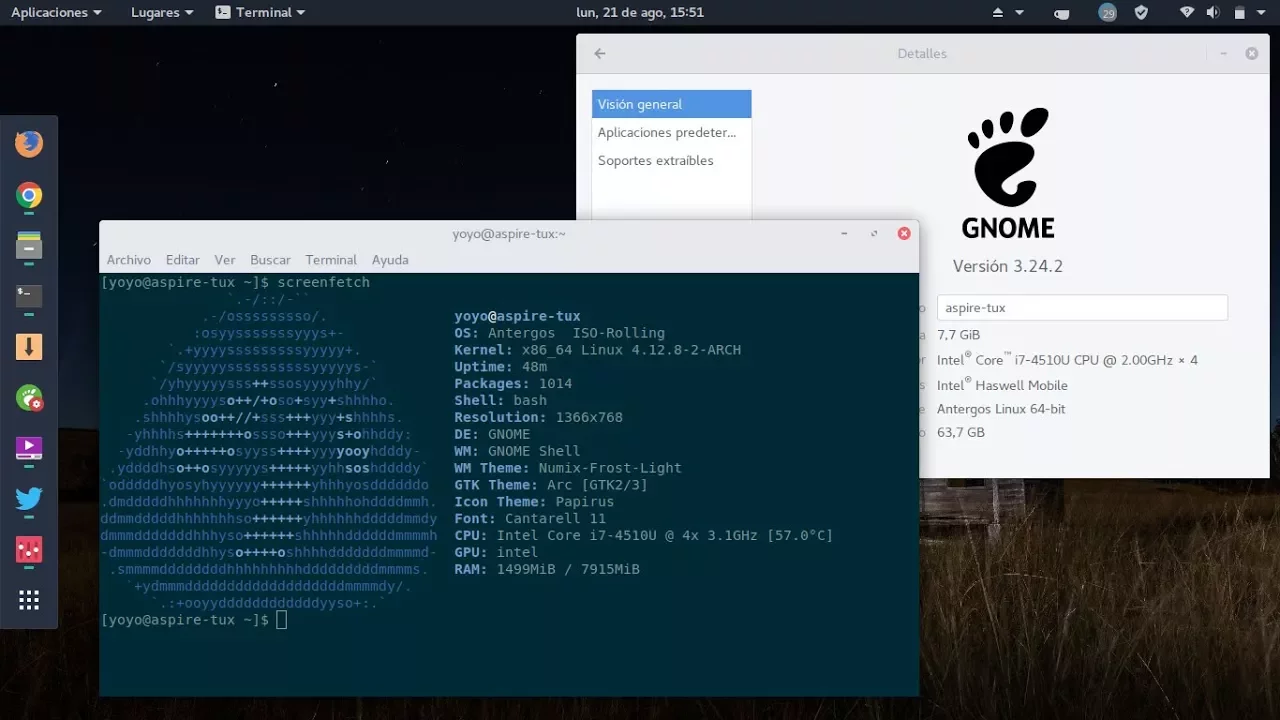
Task: Select Soportes extraíbles in Detalles sidebar
Action: [671, 160]
